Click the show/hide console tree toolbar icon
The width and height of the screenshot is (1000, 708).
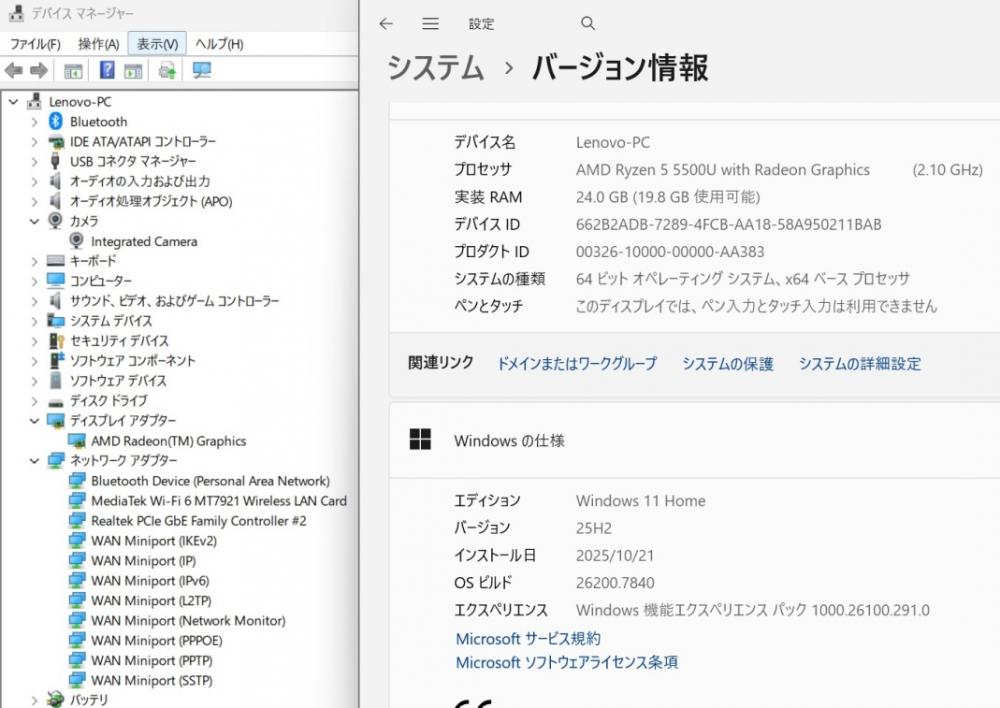click(73, 70)
